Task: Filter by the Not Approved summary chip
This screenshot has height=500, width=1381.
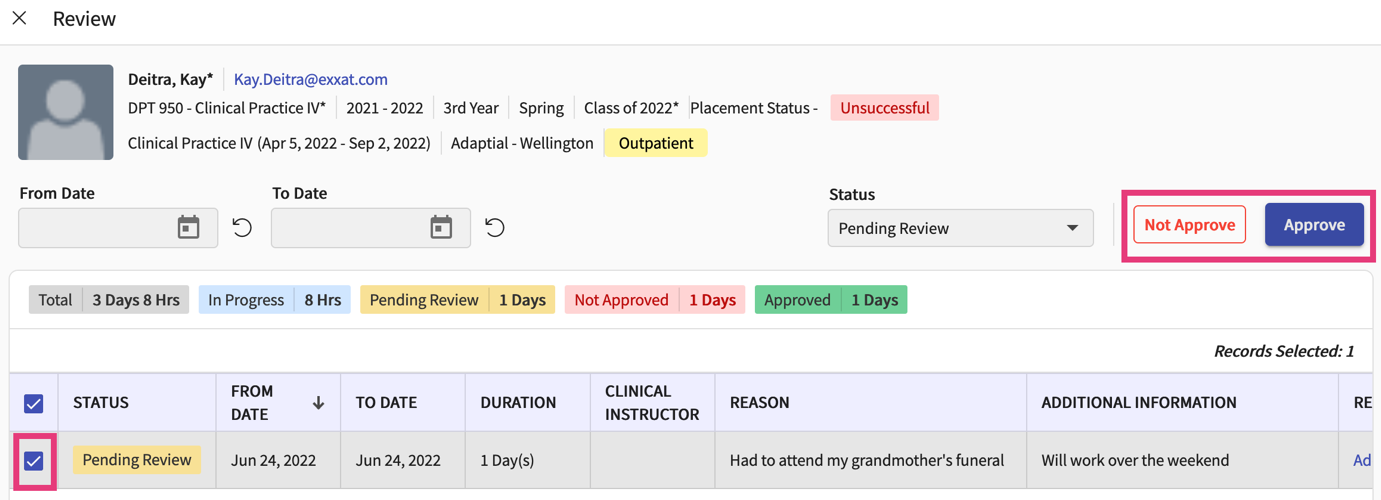Action: [654, 300]
